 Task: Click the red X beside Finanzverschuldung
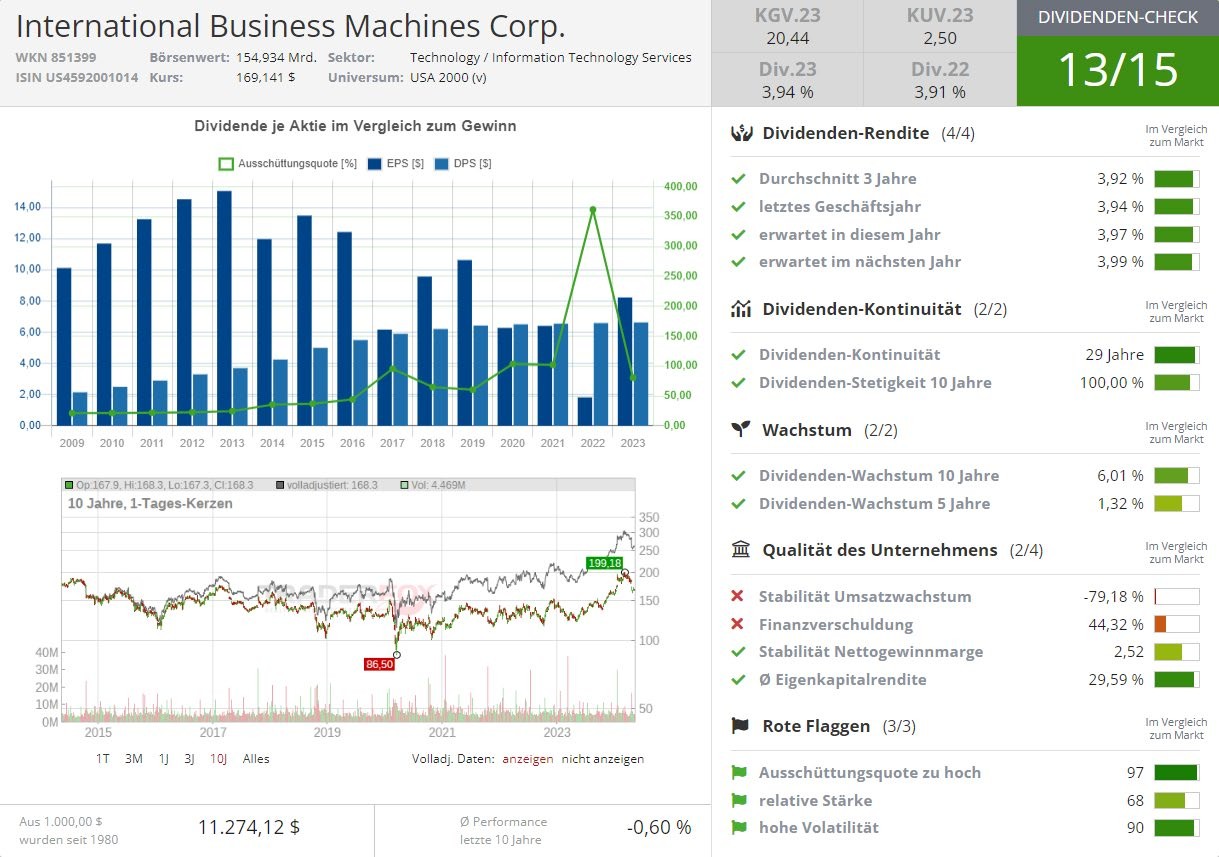[x=738, y=624]
